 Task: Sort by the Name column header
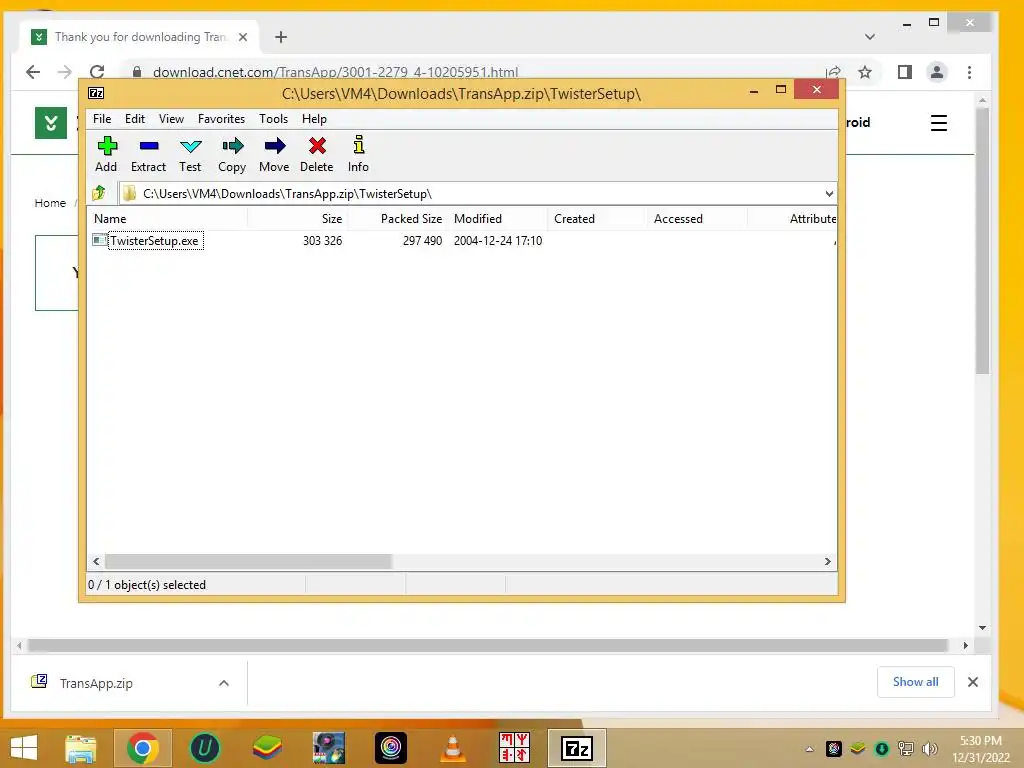pos(168,219)
